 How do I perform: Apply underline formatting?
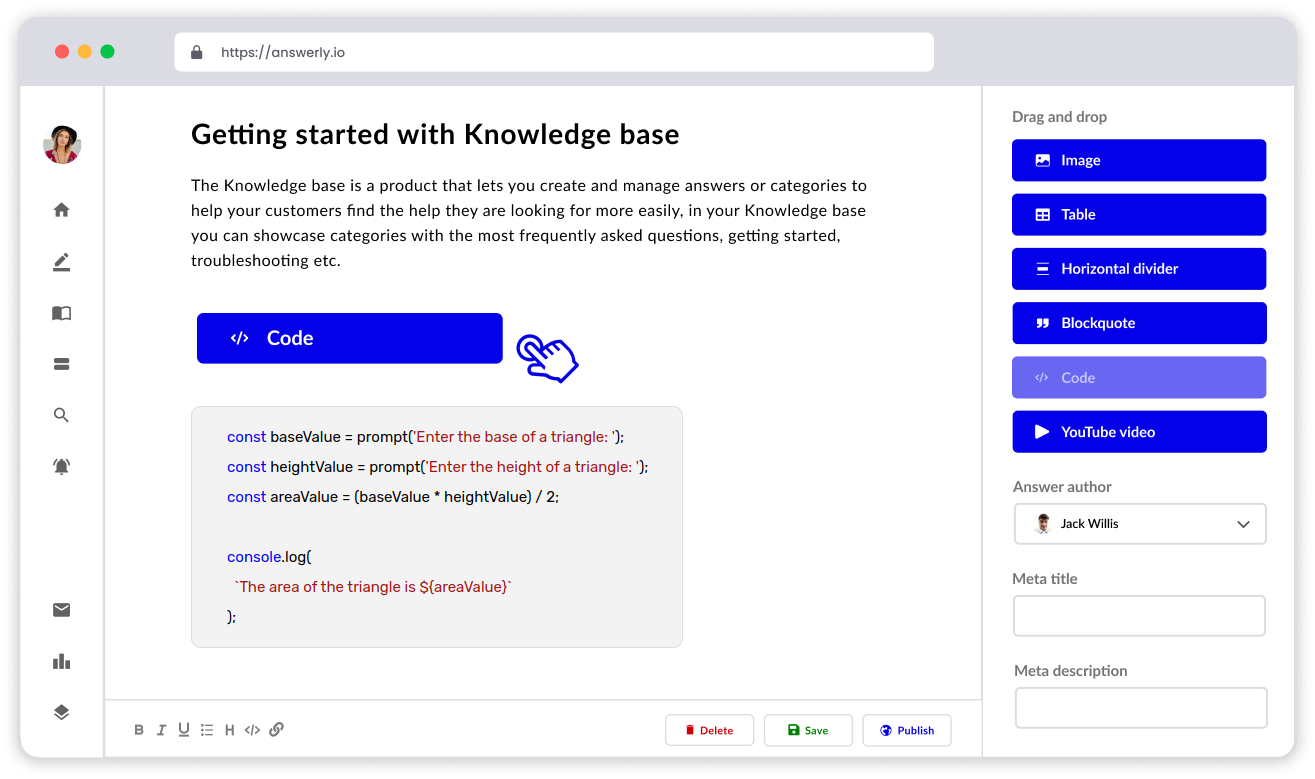(184, 730)
